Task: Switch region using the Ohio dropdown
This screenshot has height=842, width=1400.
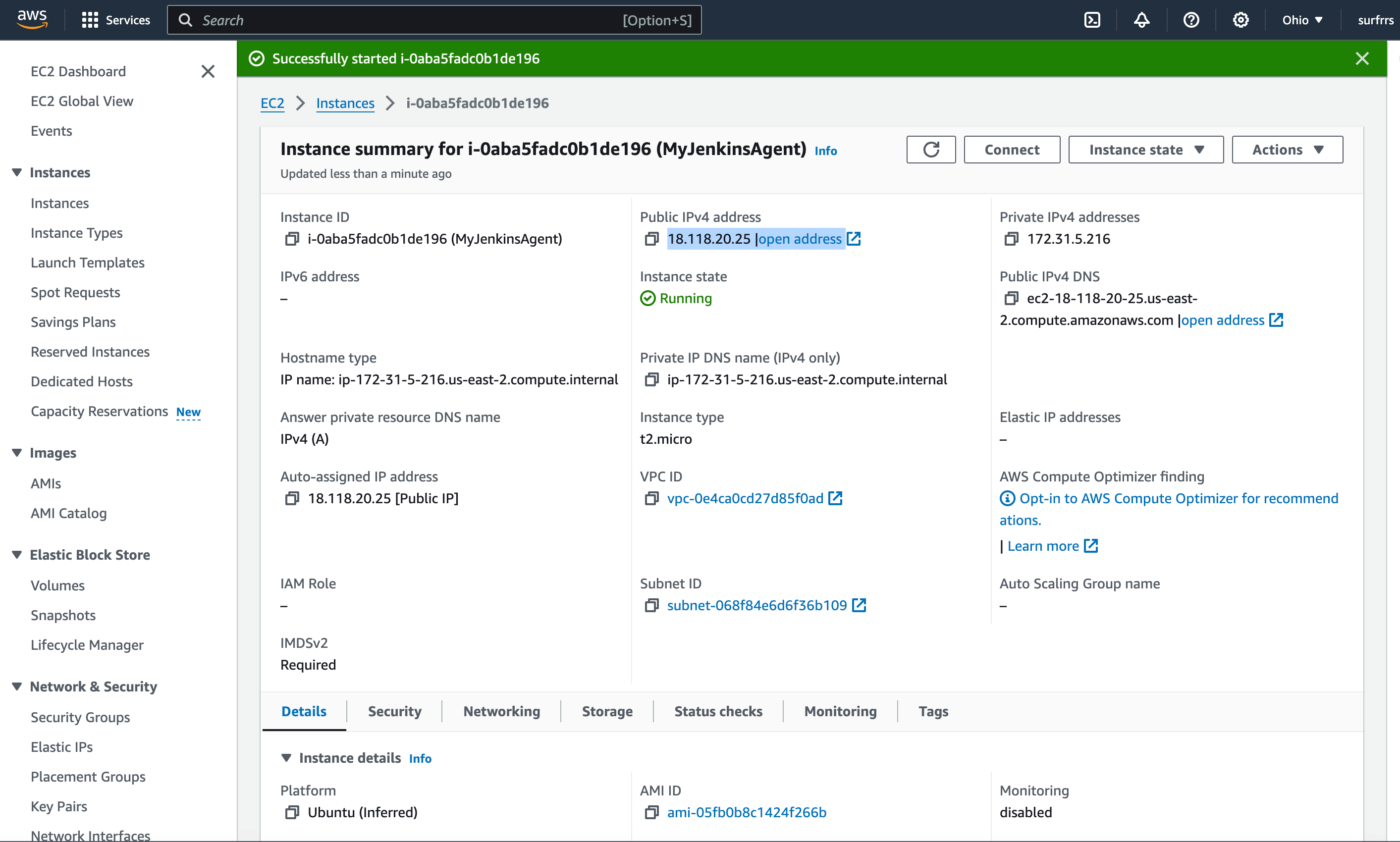Action: pyautogui.click(x=1302, y=20)
